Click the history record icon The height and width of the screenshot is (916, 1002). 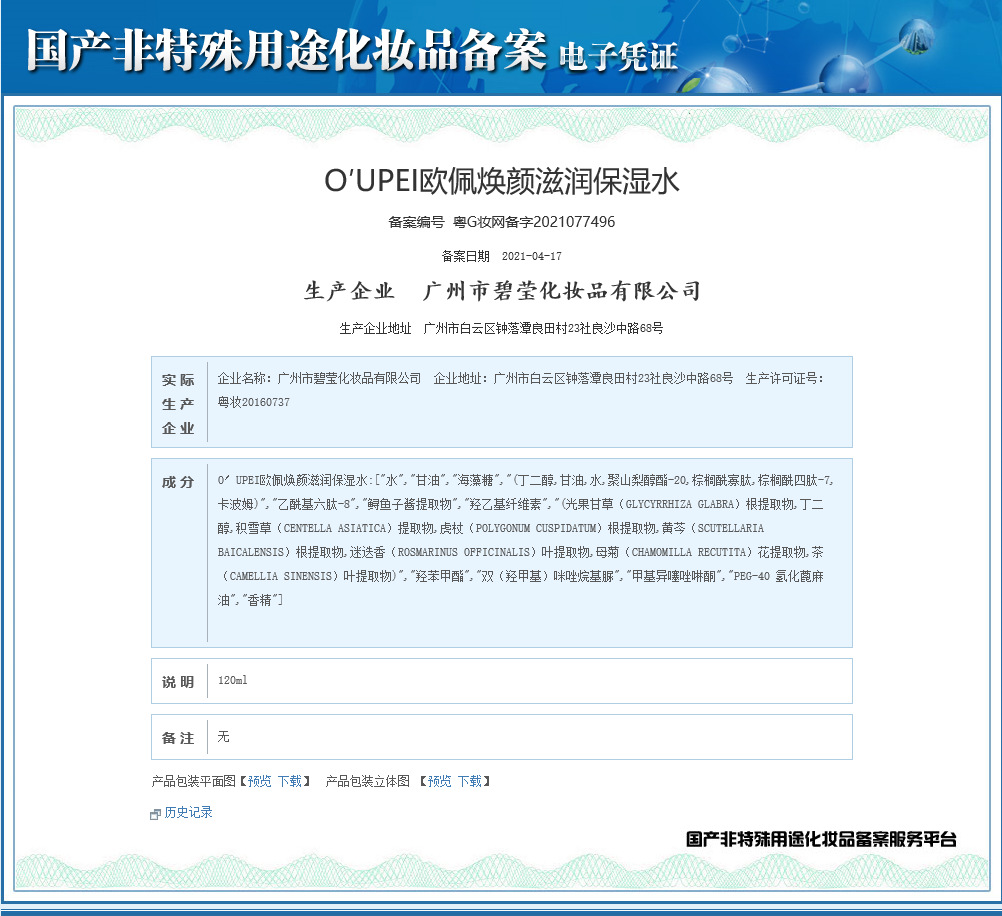click(x=155, y=814)
